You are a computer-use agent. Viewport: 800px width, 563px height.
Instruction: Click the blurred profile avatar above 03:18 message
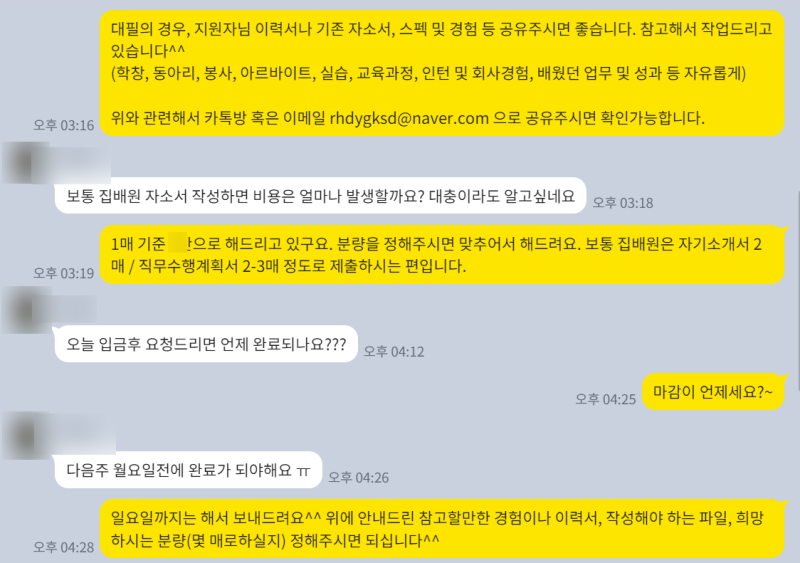26,163
